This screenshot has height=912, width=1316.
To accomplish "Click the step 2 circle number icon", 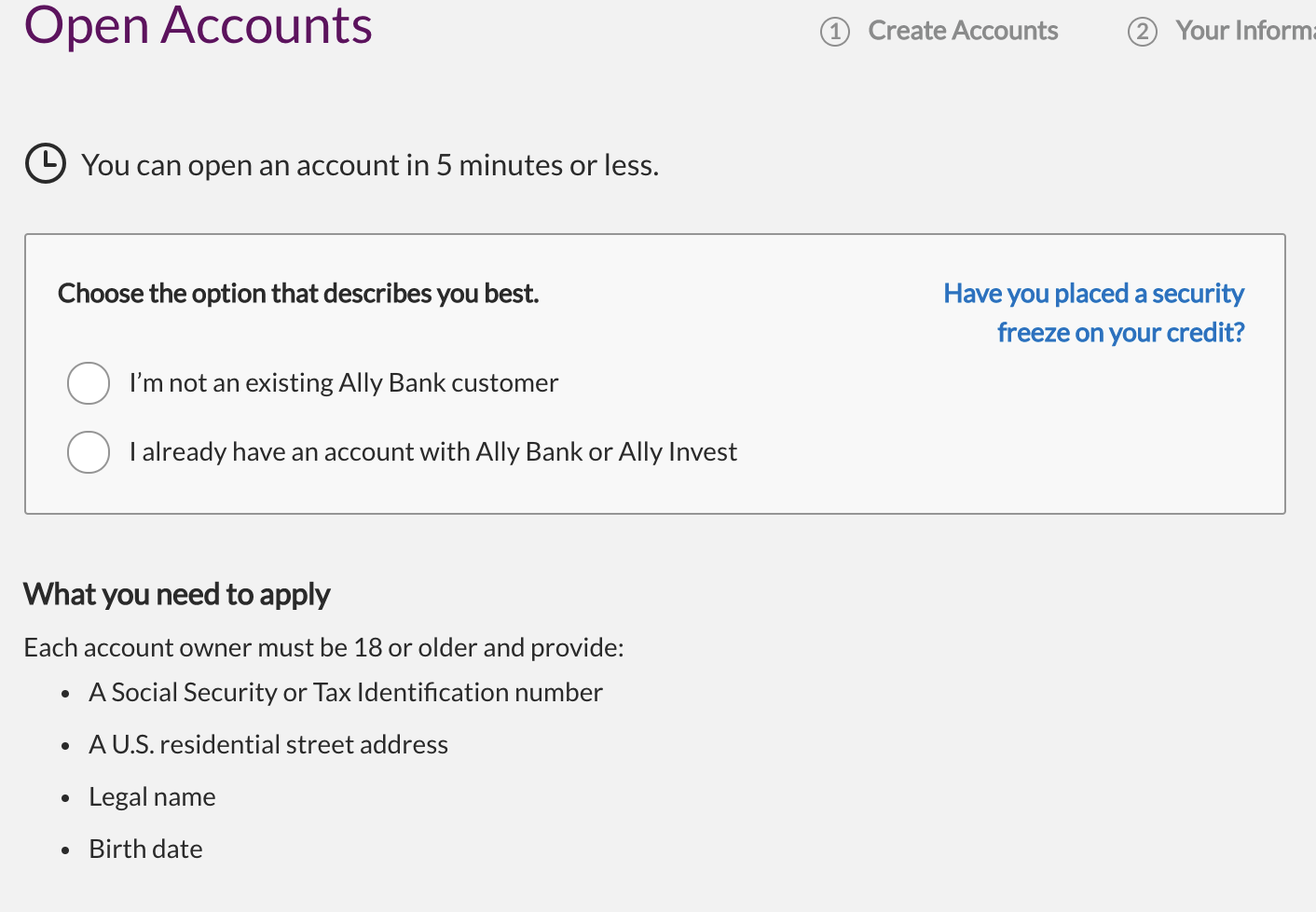I will click(1143, 33).
